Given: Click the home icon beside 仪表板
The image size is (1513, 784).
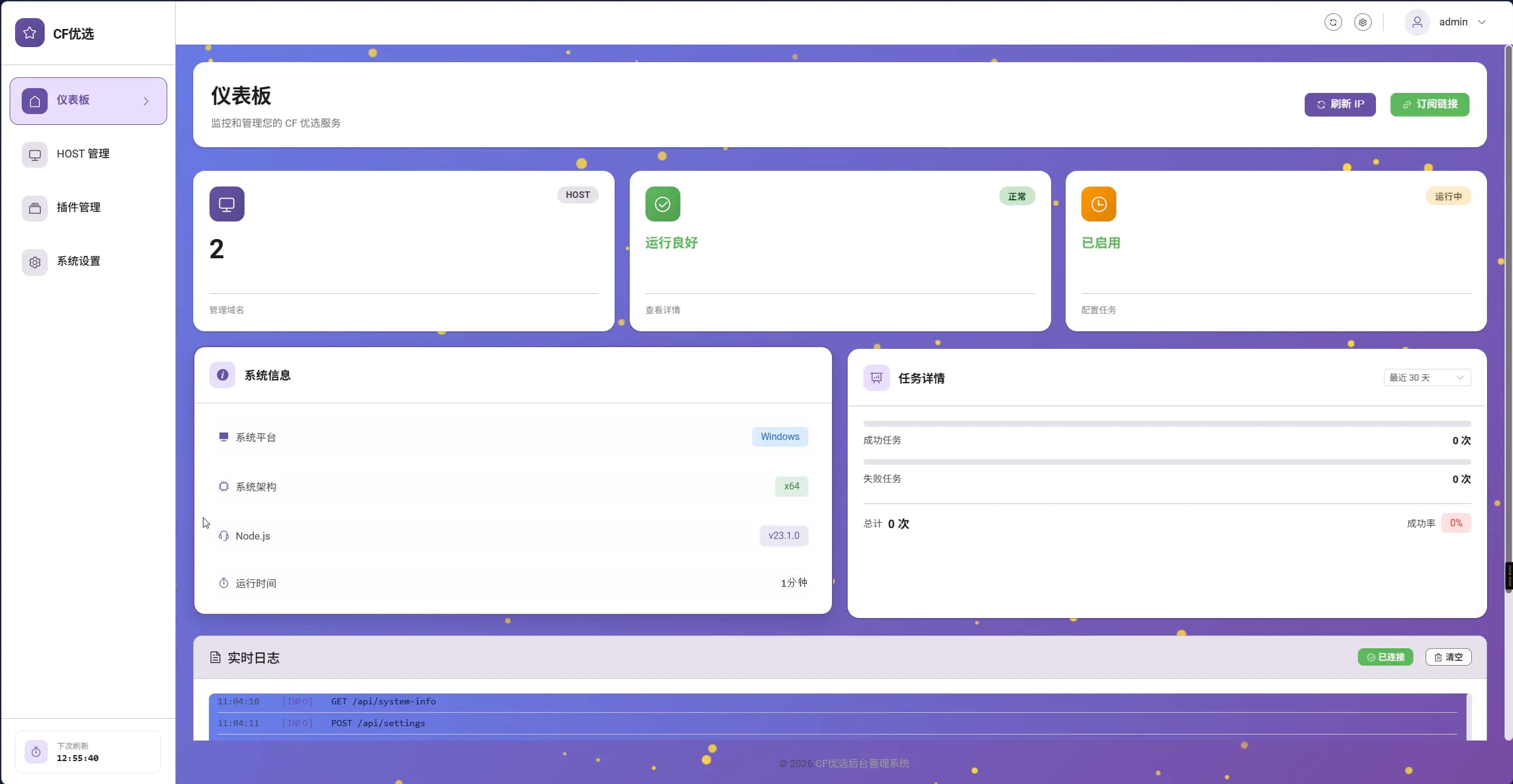Looking at the screenshot, I should pos(34,101).
